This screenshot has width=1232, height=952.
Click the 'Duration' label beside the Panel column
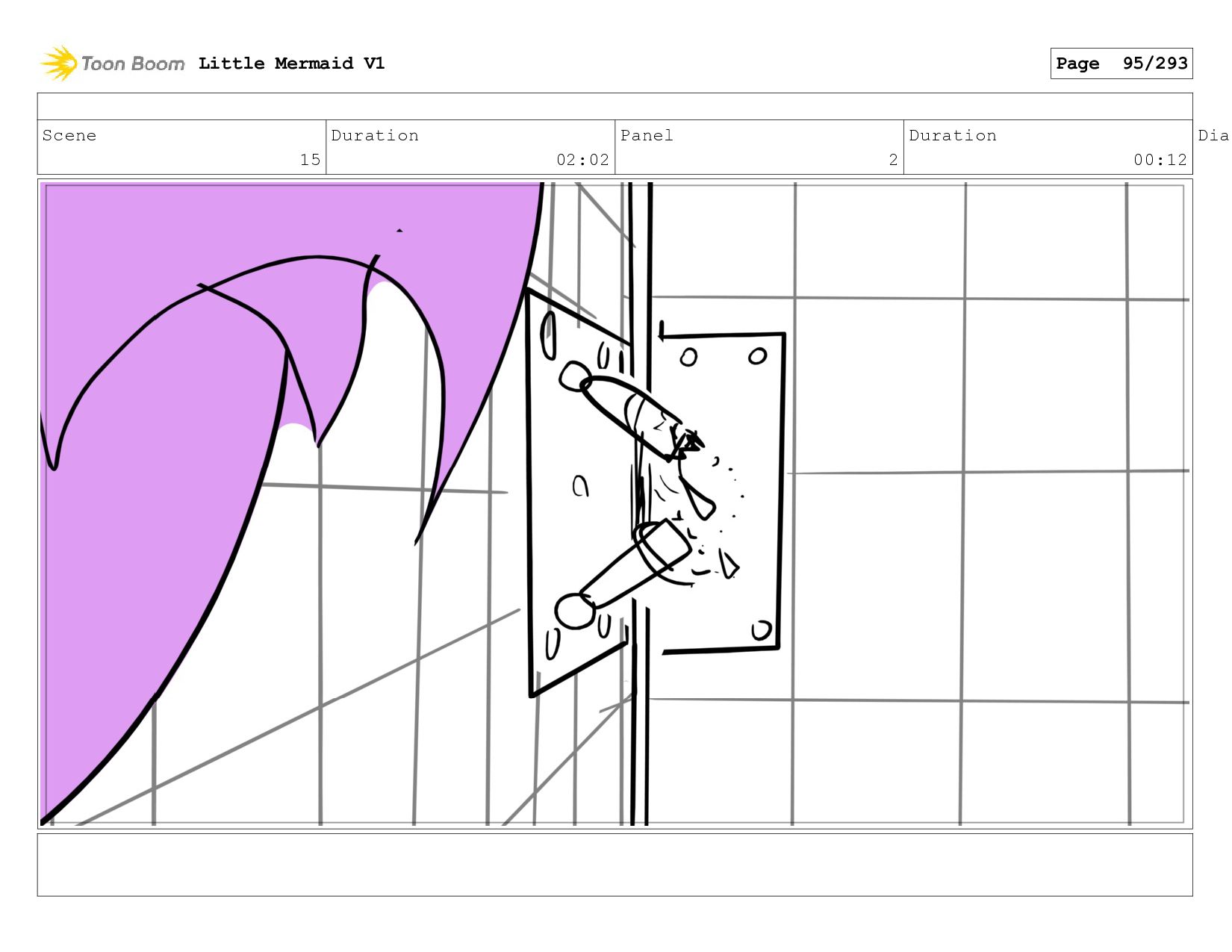(x=953, y=135)
